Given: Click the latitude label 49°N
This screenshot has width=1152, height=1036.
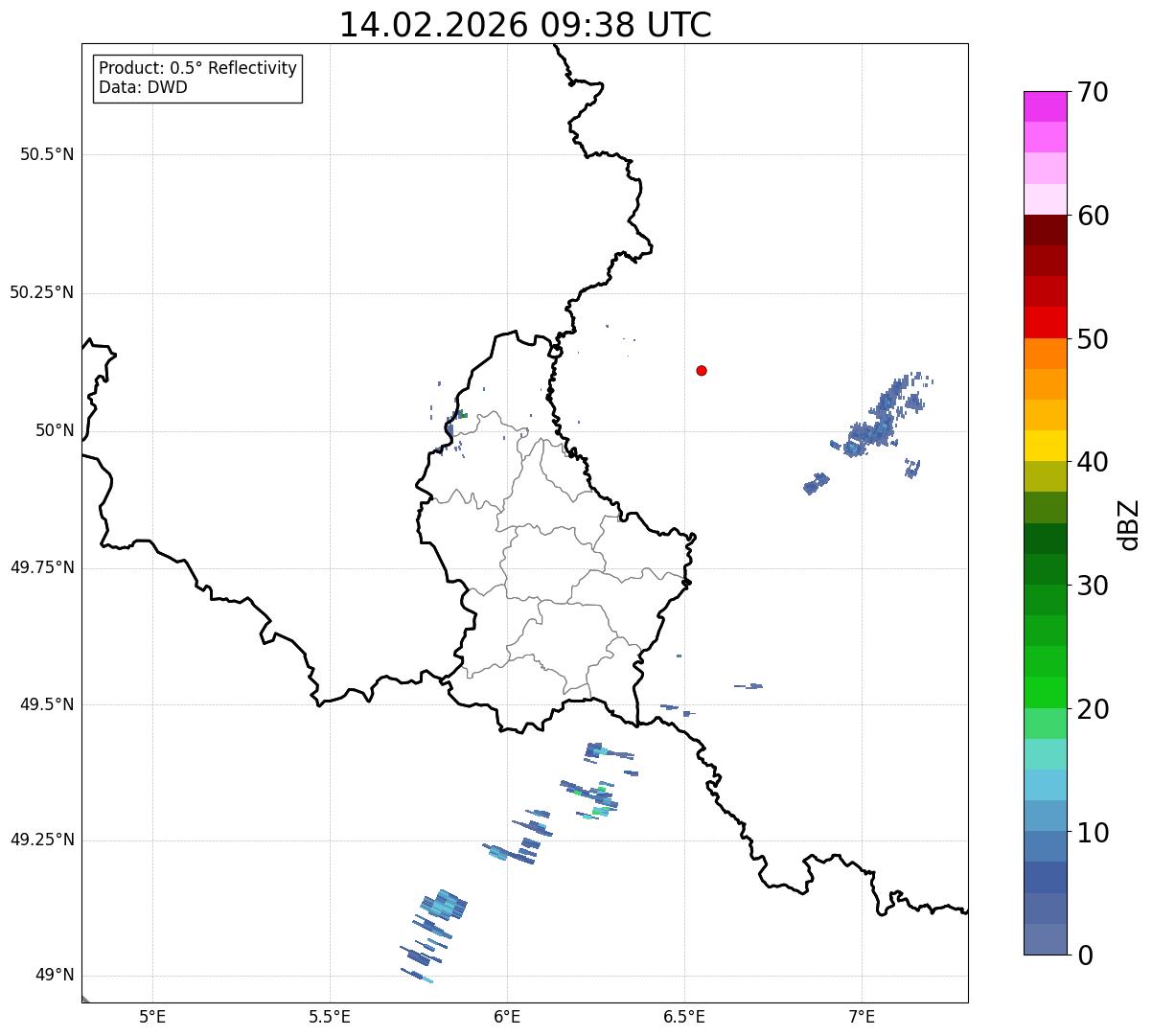Looking at the screenshot, I should (x=55, y=976).
